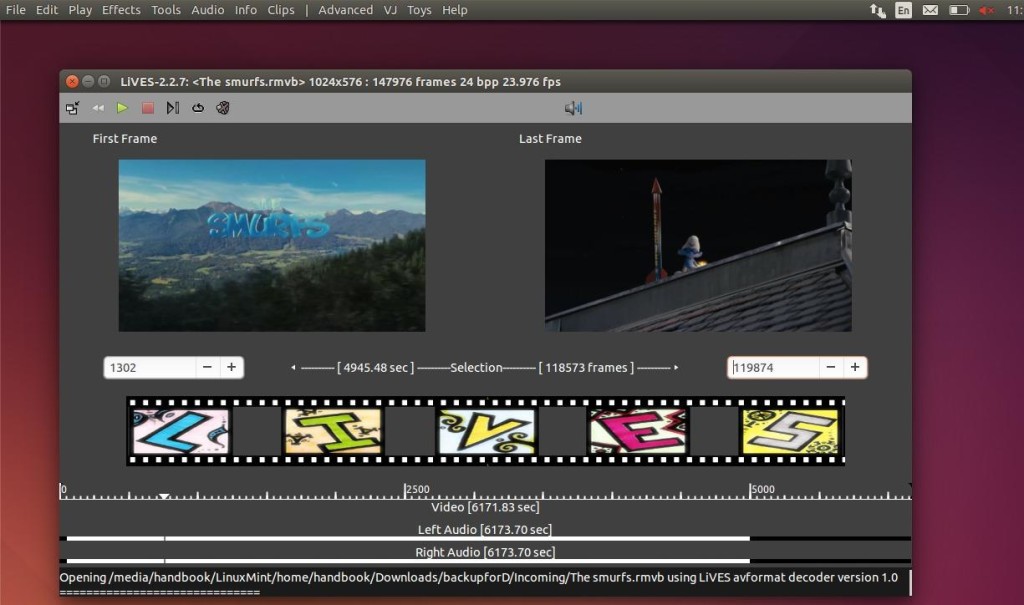This screenshot has height=605, width=1024.
Task: Click the LiVES filmstrip banner
Action: pos(485,431)
